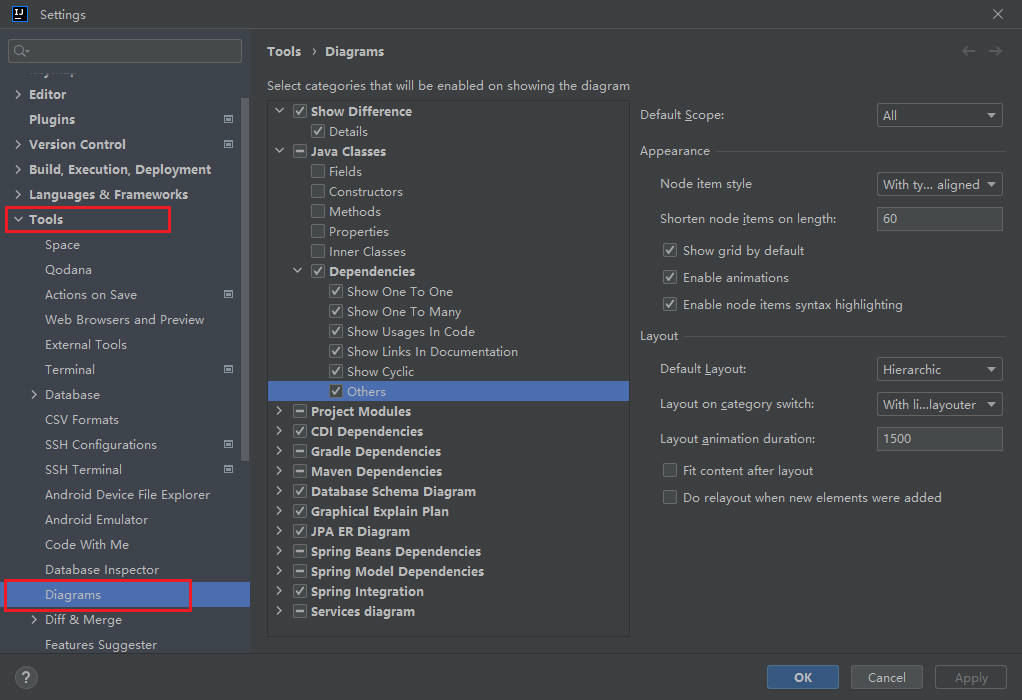1022x700 pixels.
Task: Click the search magnifier icon in search box
Action: pos(22,51)
